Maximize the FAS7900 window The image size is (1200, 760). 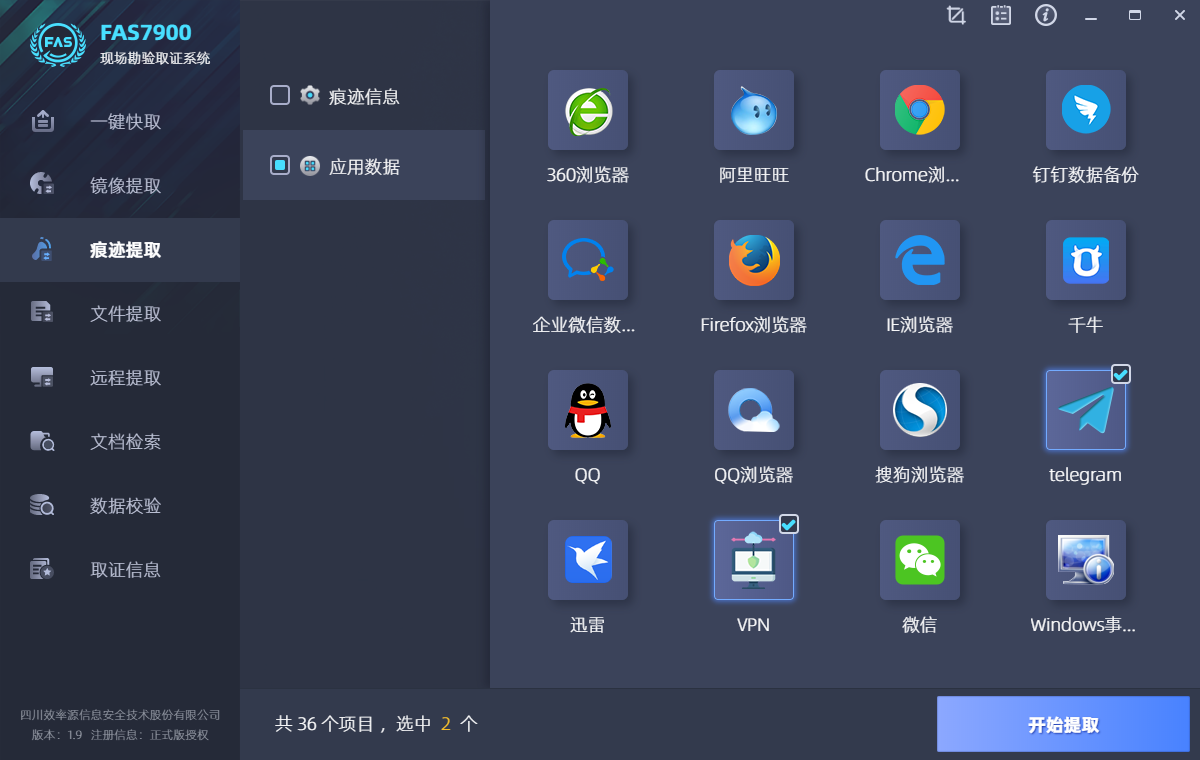[1135, 15]
